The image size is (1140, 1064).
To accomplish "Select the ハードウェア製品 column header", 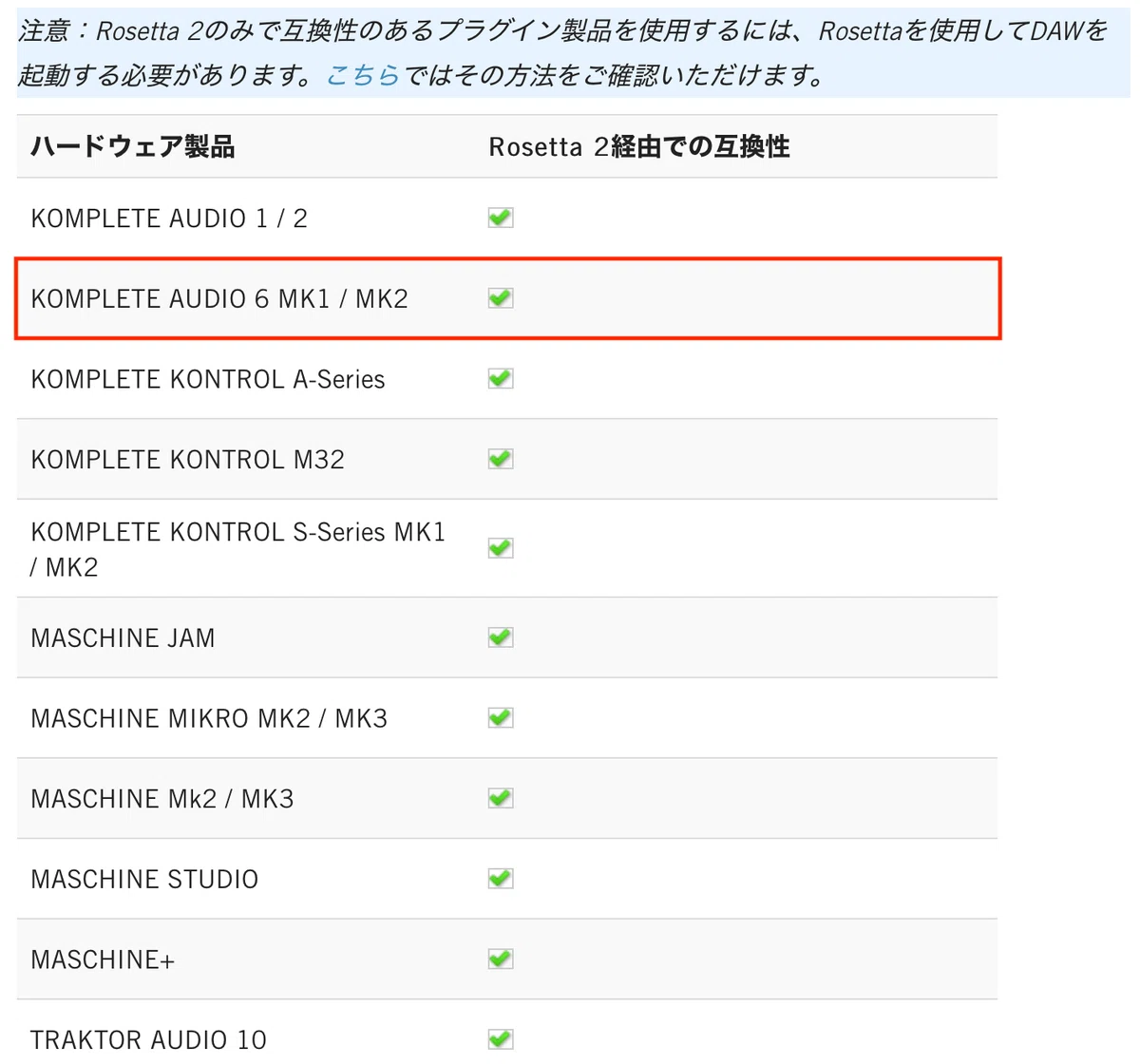I will 133,146.
